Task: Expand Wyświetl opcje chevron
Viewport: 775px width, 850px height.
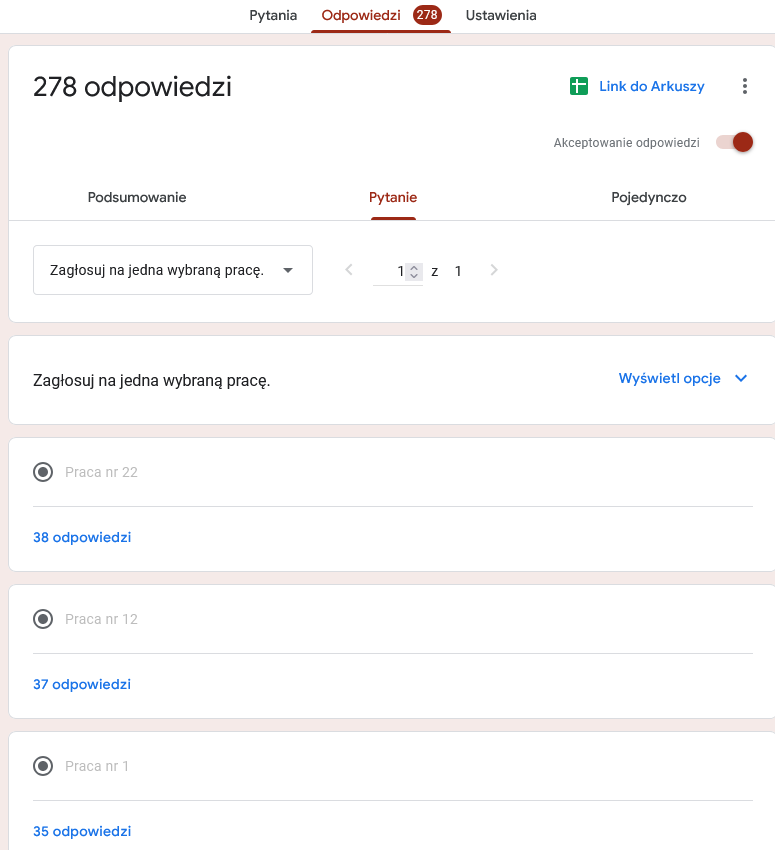Action: coord(741,378)
